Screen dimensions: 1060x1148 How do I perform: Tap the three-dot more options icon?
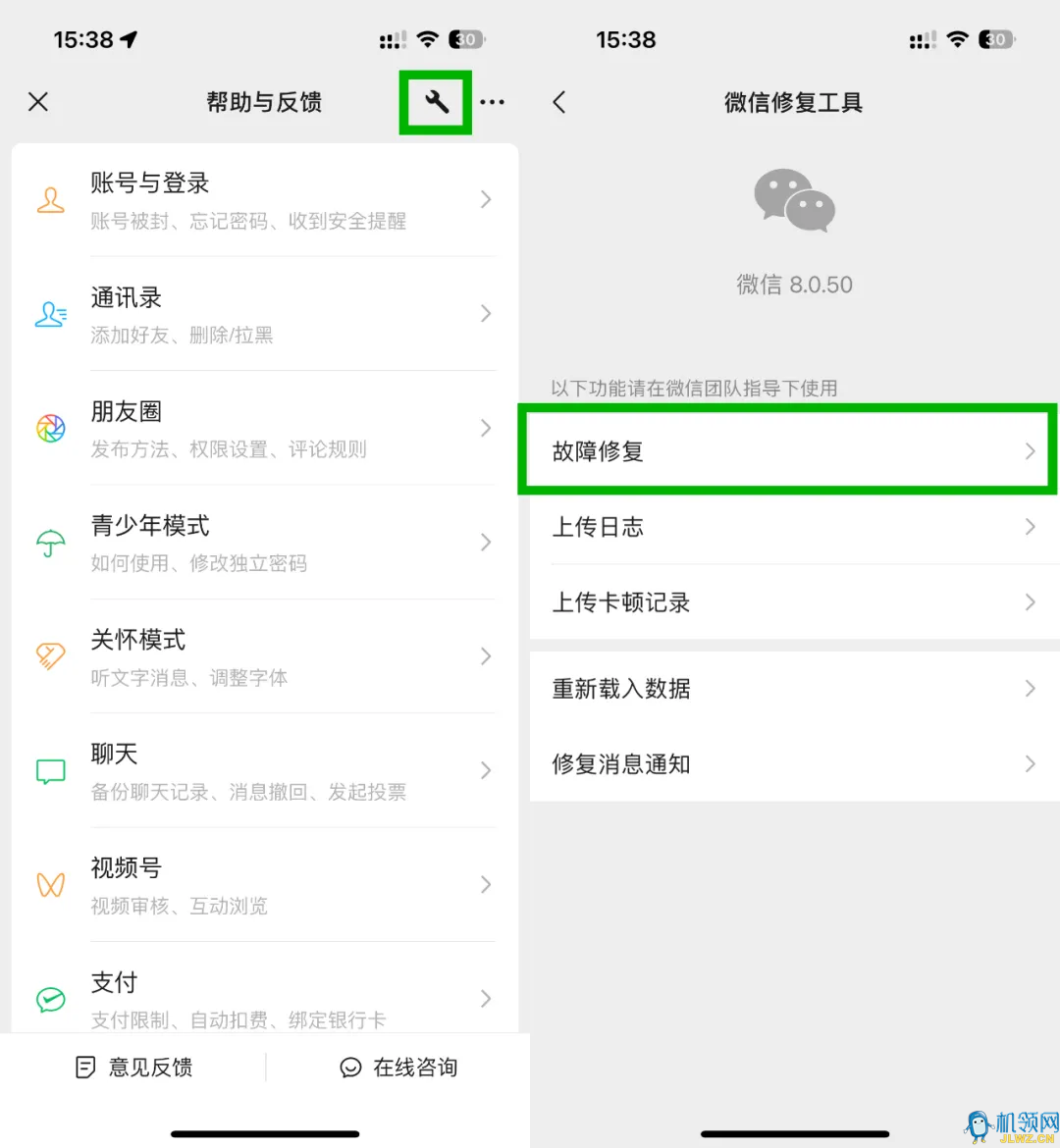(492, 102)
